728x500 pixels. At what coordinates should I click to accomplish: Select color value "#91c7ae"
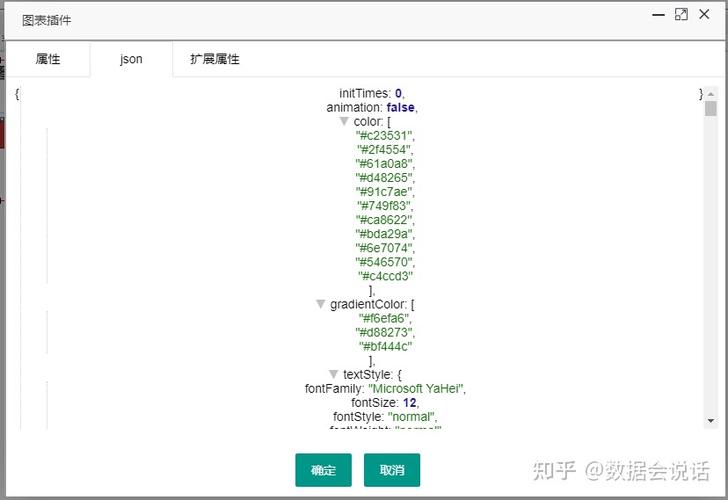click(384, 192)
